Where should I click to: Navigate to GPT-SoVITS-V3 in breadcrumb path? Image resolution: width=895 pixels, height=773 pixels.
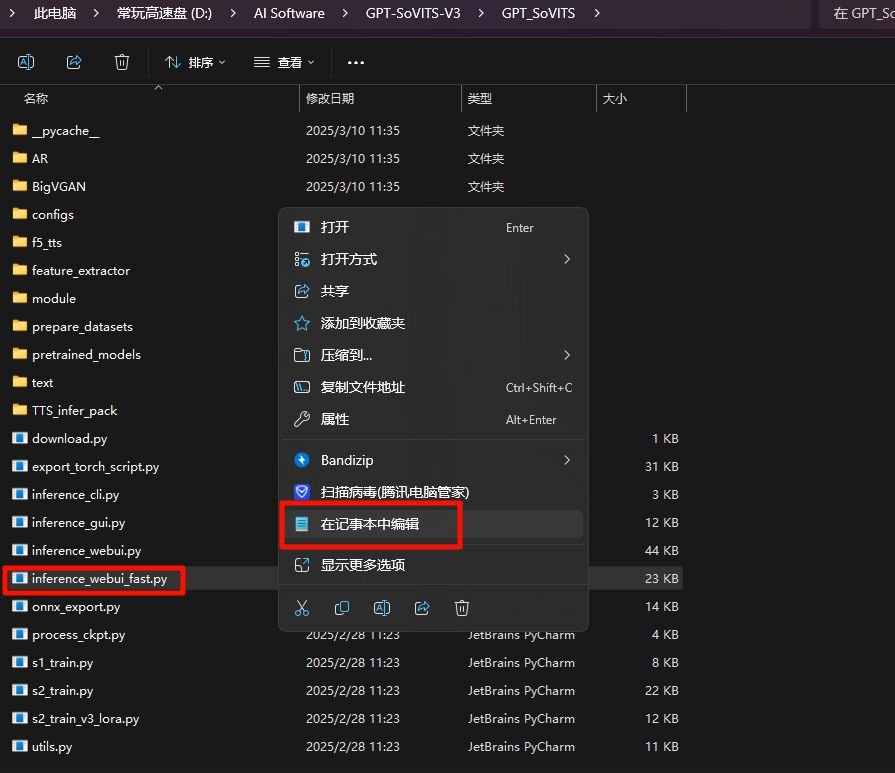click(x=413, y=13)
